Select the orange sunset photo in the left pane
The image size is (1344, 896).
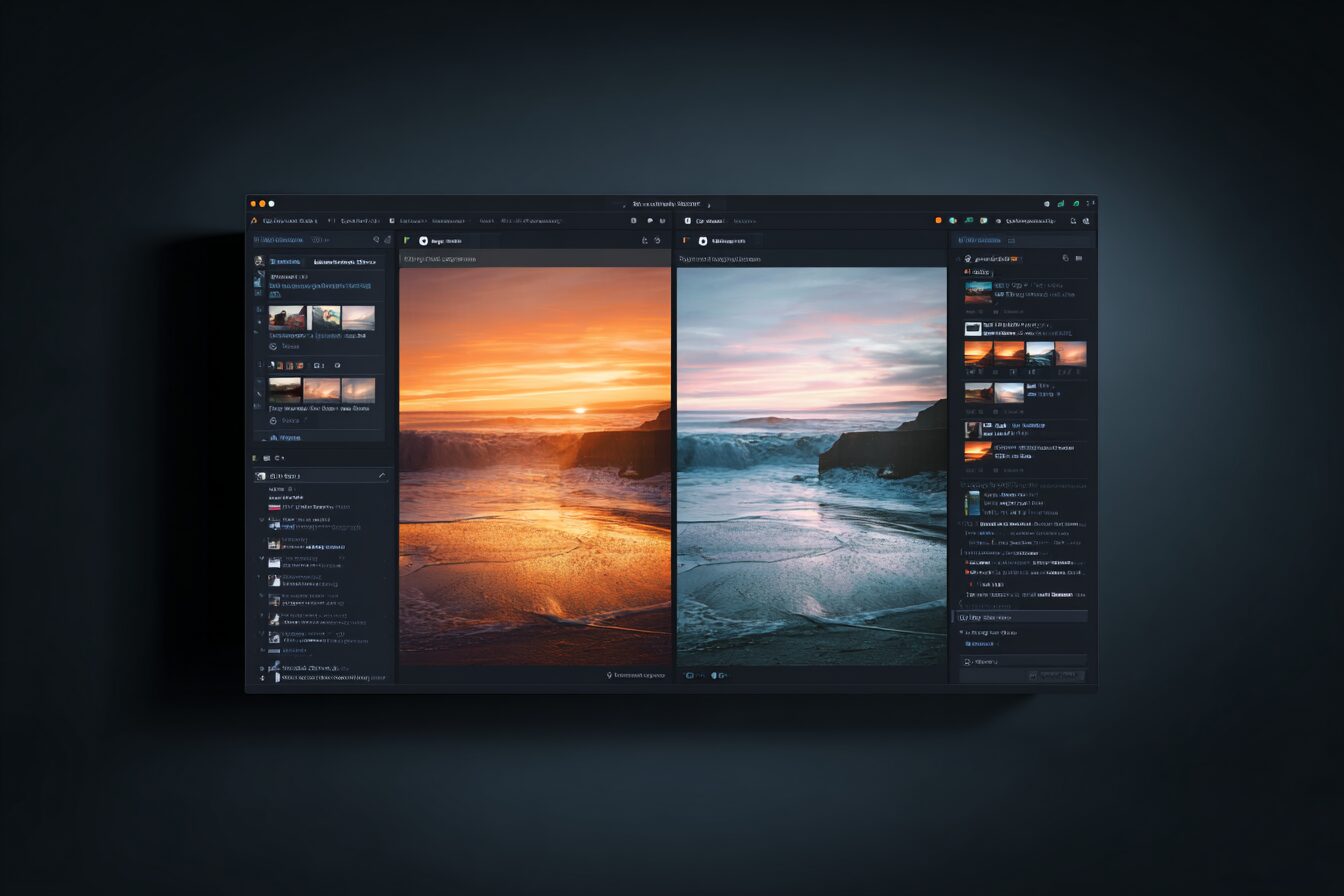[535, 465]
